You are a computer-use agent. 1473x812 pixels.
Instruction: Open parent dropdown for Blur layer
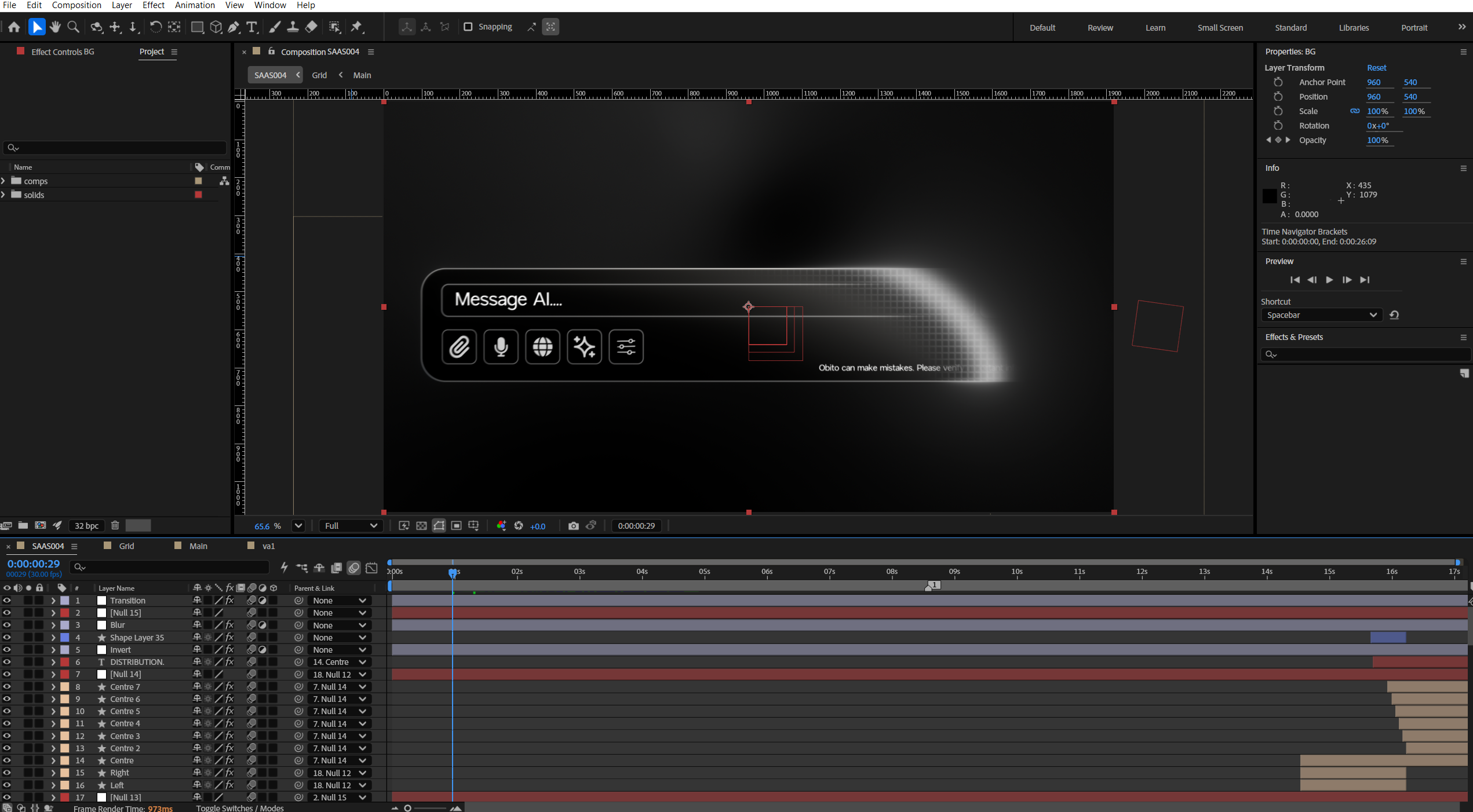pos(339,626)
